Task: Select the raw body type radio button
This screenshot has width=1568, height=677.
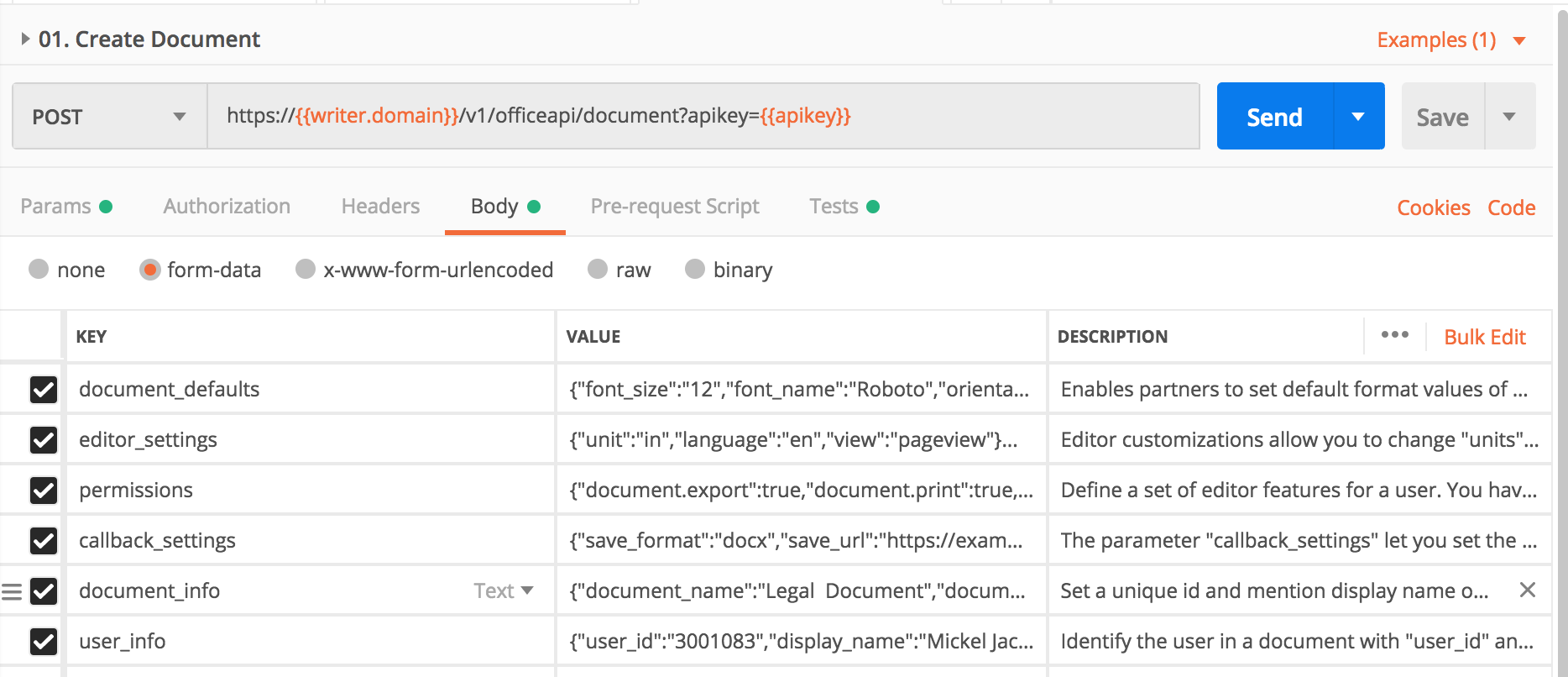Action: click(598, 270)
